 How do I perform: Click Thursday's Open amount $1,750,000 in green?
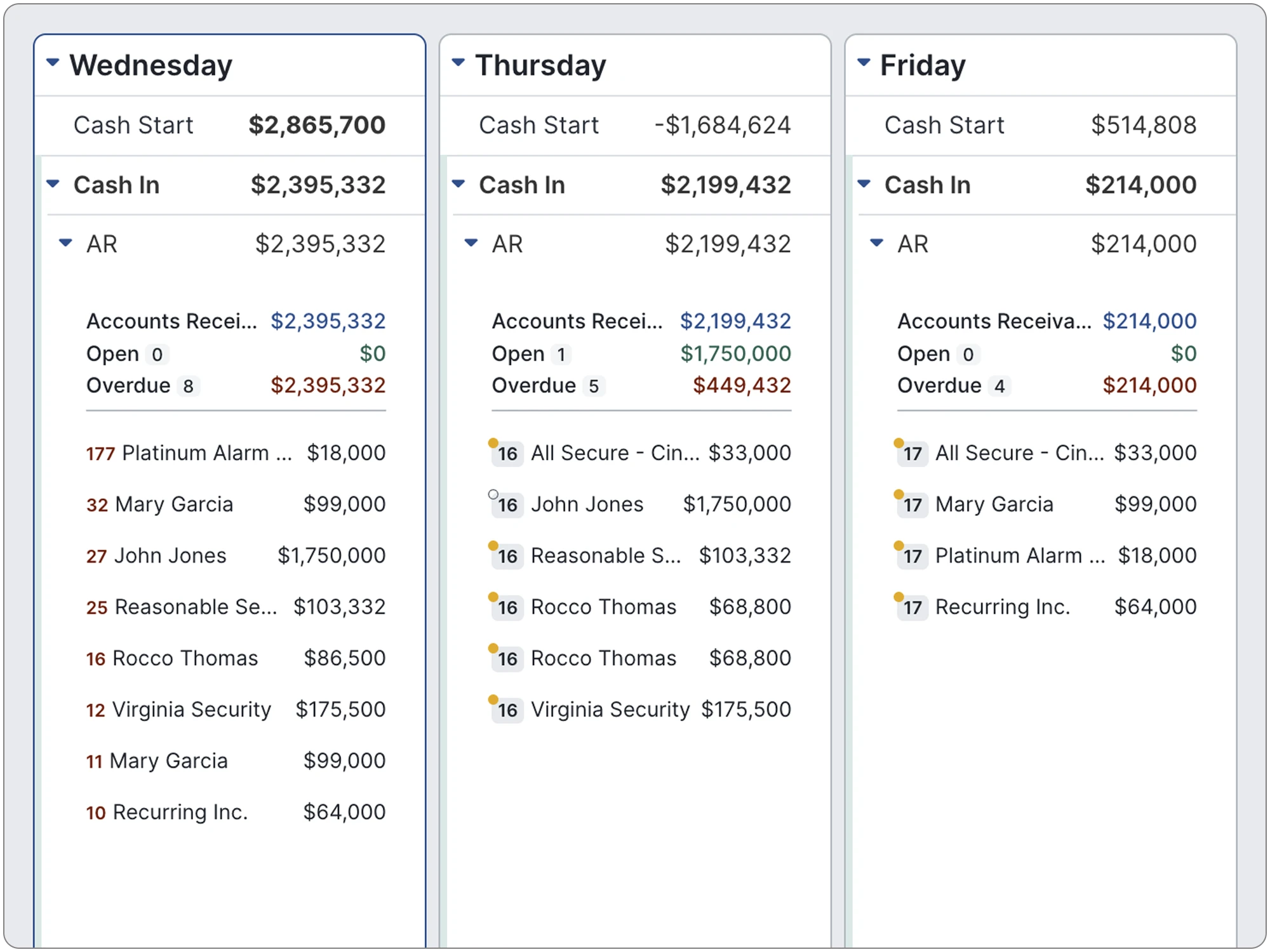[x=736, y=354]
